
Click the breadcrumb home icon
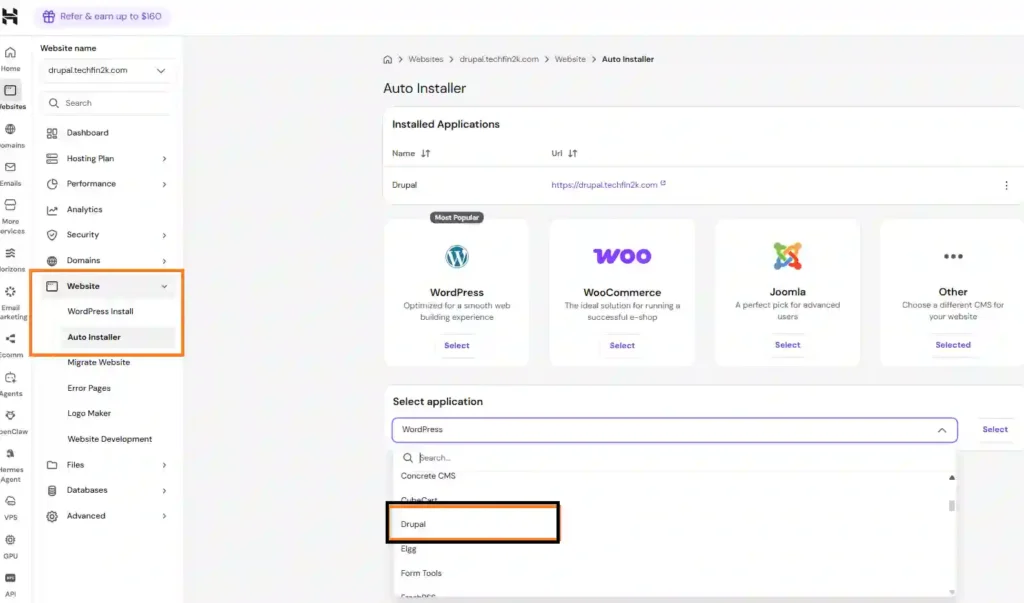pyautogui.click(x=387, y=59)
